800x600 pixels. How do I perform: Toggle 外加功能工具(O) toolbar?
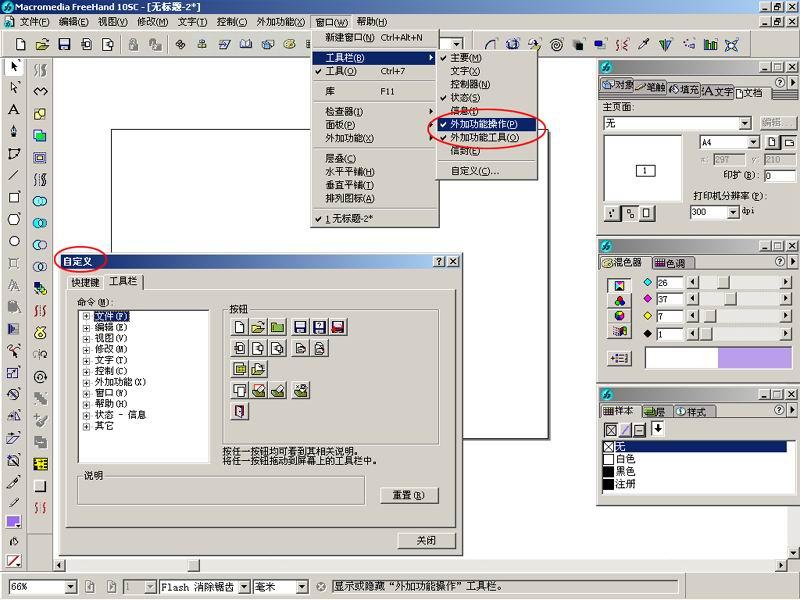487,137
